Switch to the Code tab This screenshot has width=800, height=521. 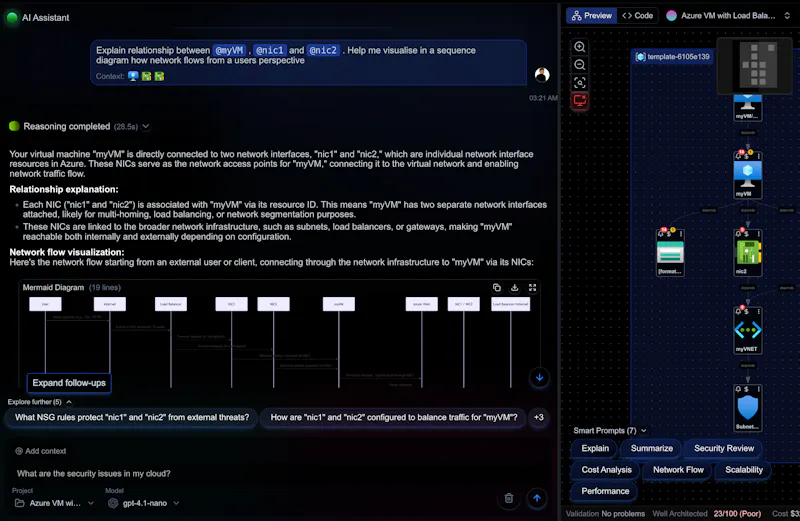click(637, 16)
